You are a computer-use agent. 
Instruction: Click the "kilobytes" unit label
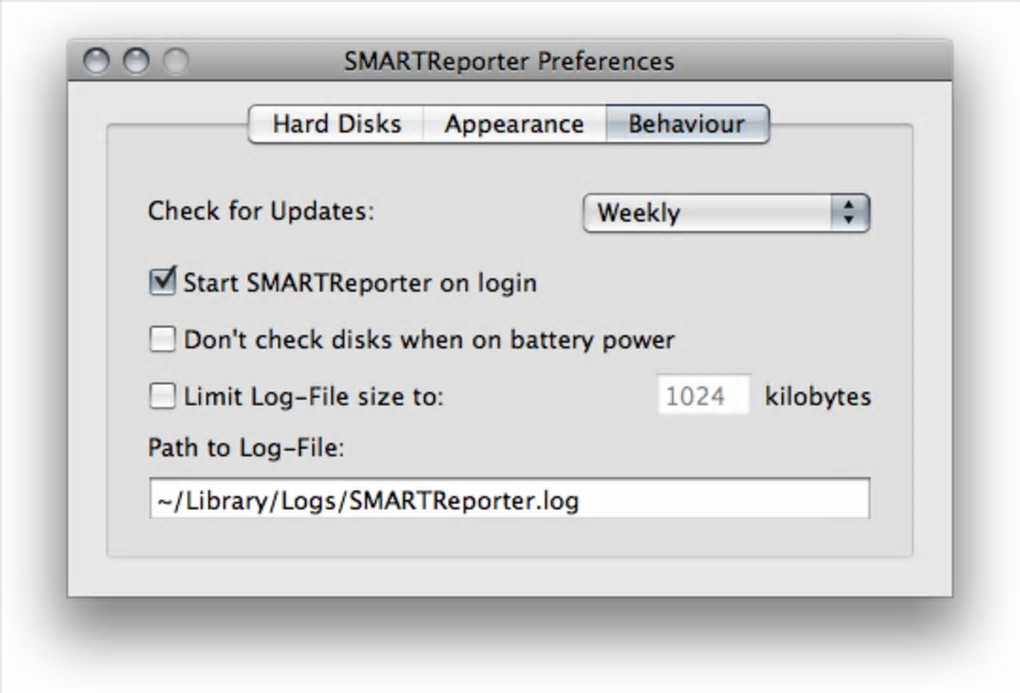tap(818, 396)
